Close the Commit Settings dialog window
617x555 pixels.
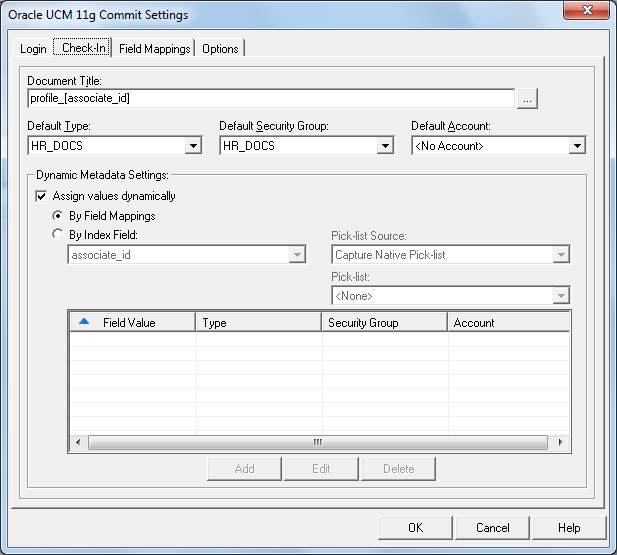click(x=589, y=14)
